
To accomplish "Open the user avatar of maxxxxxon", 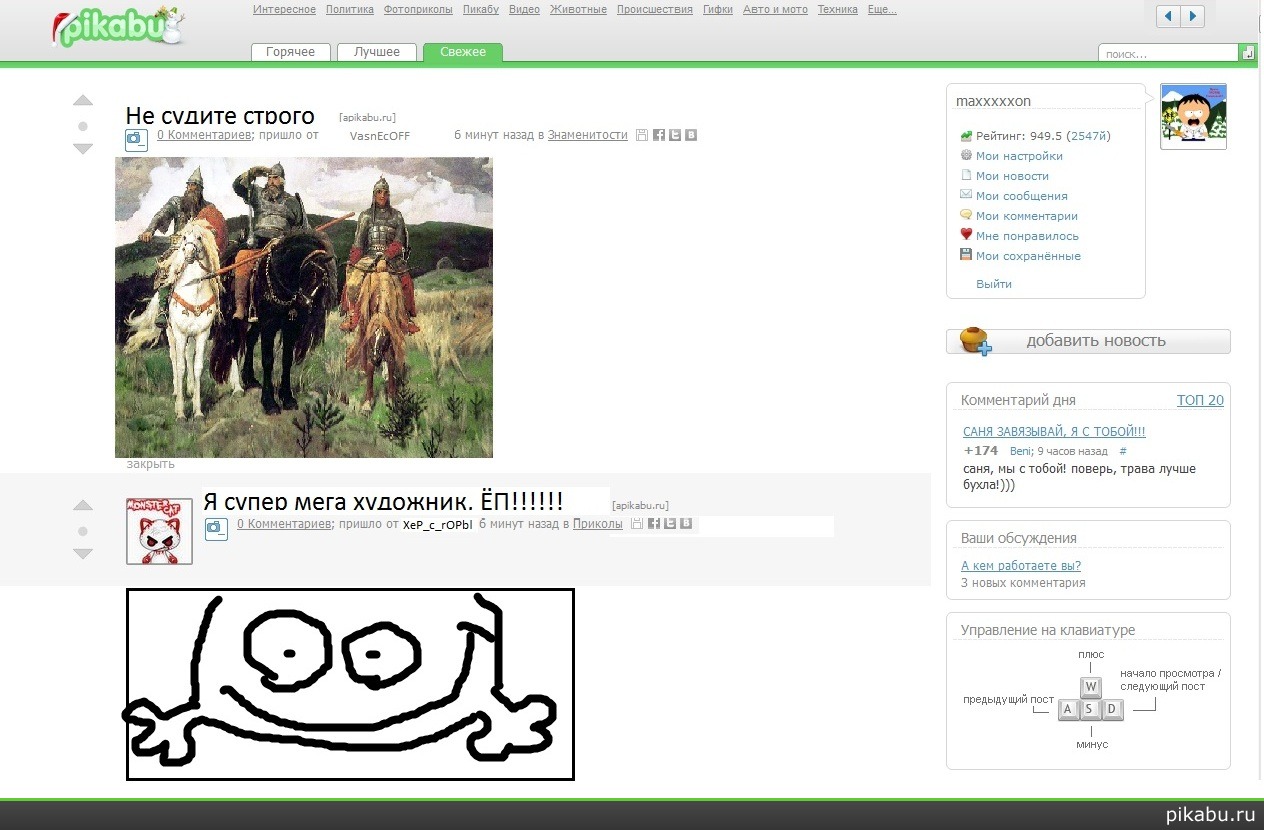I will [x=1193, y=116].
